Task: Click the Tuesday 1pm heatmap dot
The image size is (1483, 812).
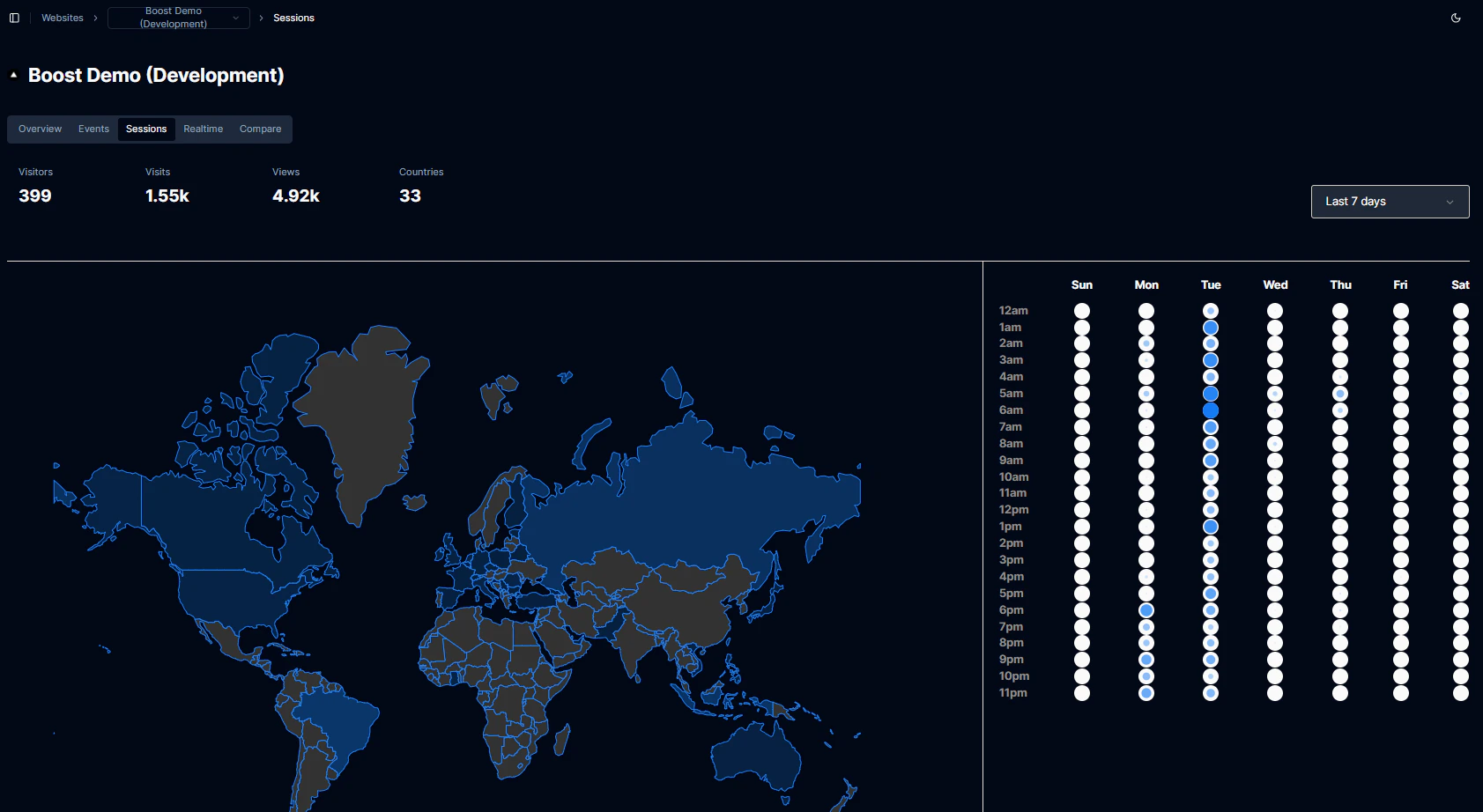Action: pos(1211,527)
